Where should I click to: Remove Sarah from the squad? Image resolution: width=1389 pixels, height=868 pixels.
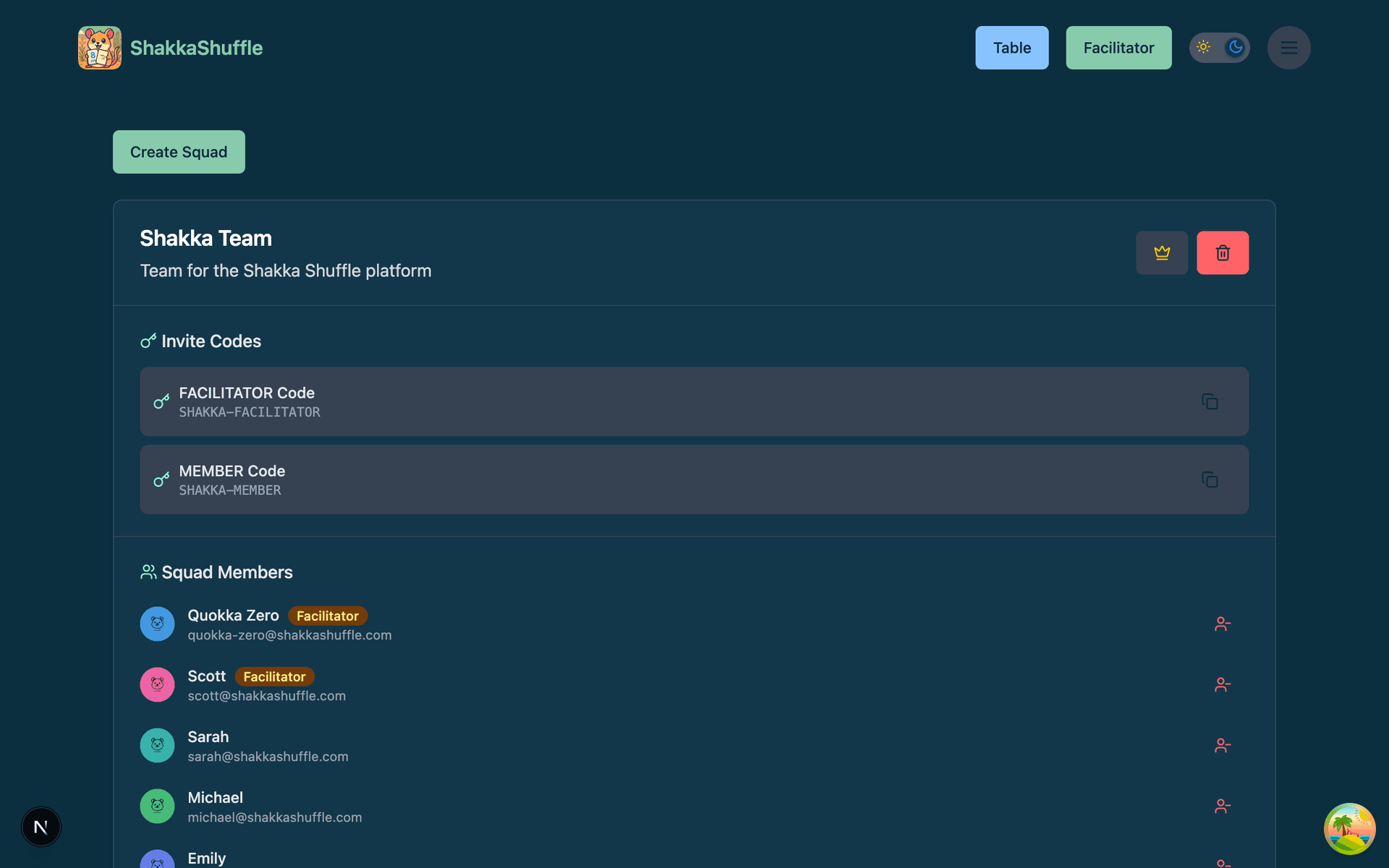[x=1223, y=745]
